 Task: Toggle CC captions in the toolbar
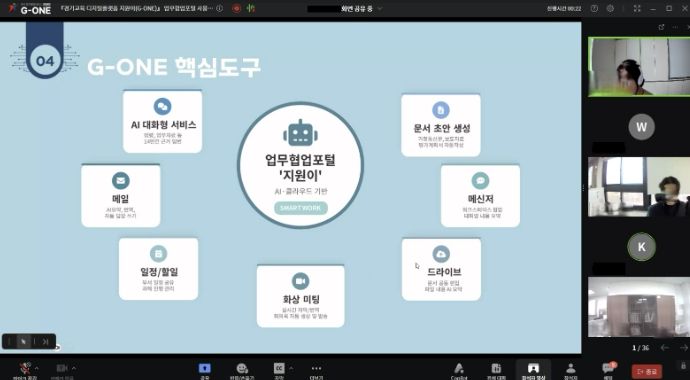pos(279,368)
